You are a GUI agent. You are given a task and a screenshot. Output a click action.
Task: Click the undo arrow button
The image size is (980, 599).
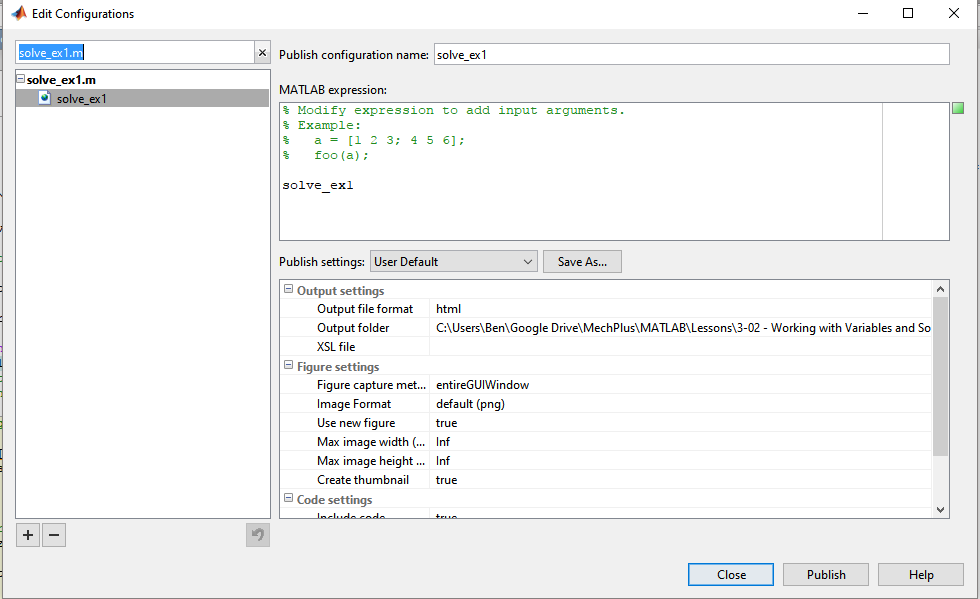click(258, 535)
